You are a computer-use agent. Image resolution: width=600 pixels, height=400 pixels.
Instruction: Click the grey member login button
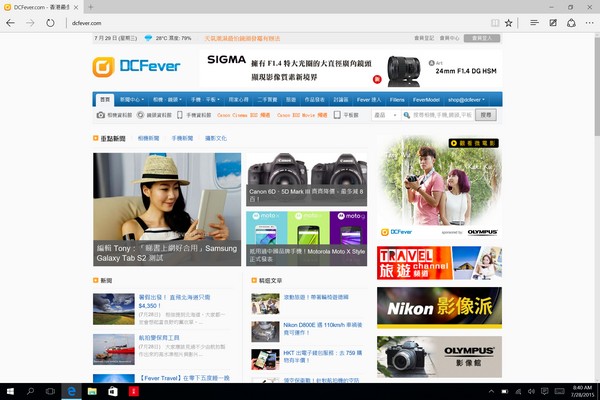click(482, 38)
